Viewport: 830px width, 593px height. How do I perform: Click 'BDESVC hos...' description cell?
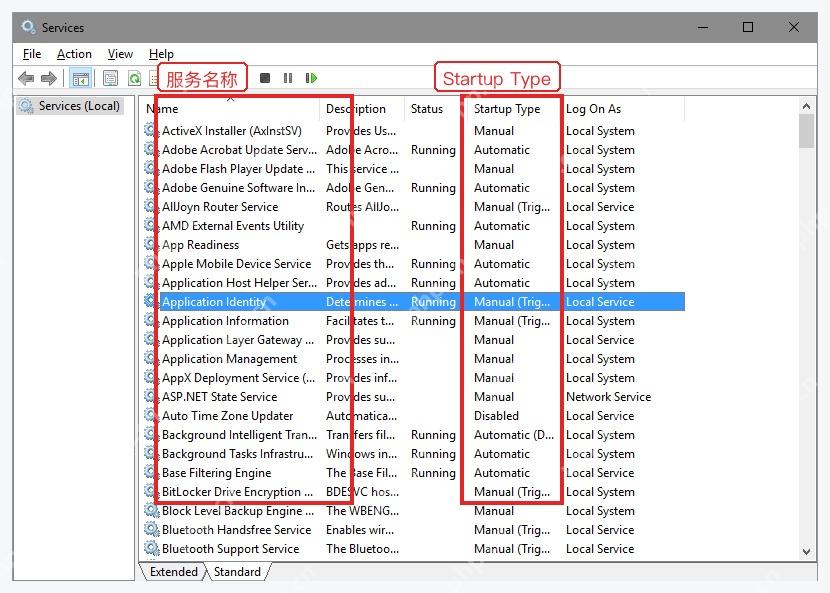pos(362,492)
